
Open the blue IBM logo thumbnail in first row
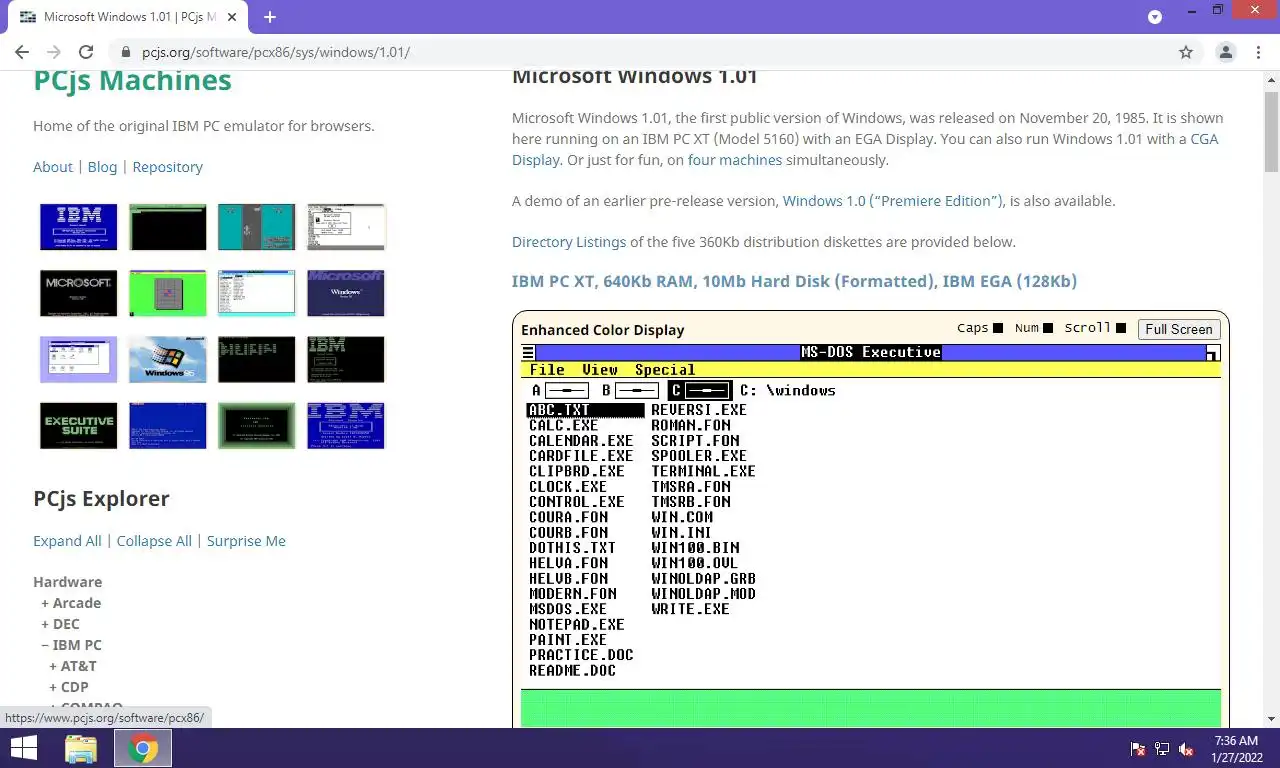[78, 227]
